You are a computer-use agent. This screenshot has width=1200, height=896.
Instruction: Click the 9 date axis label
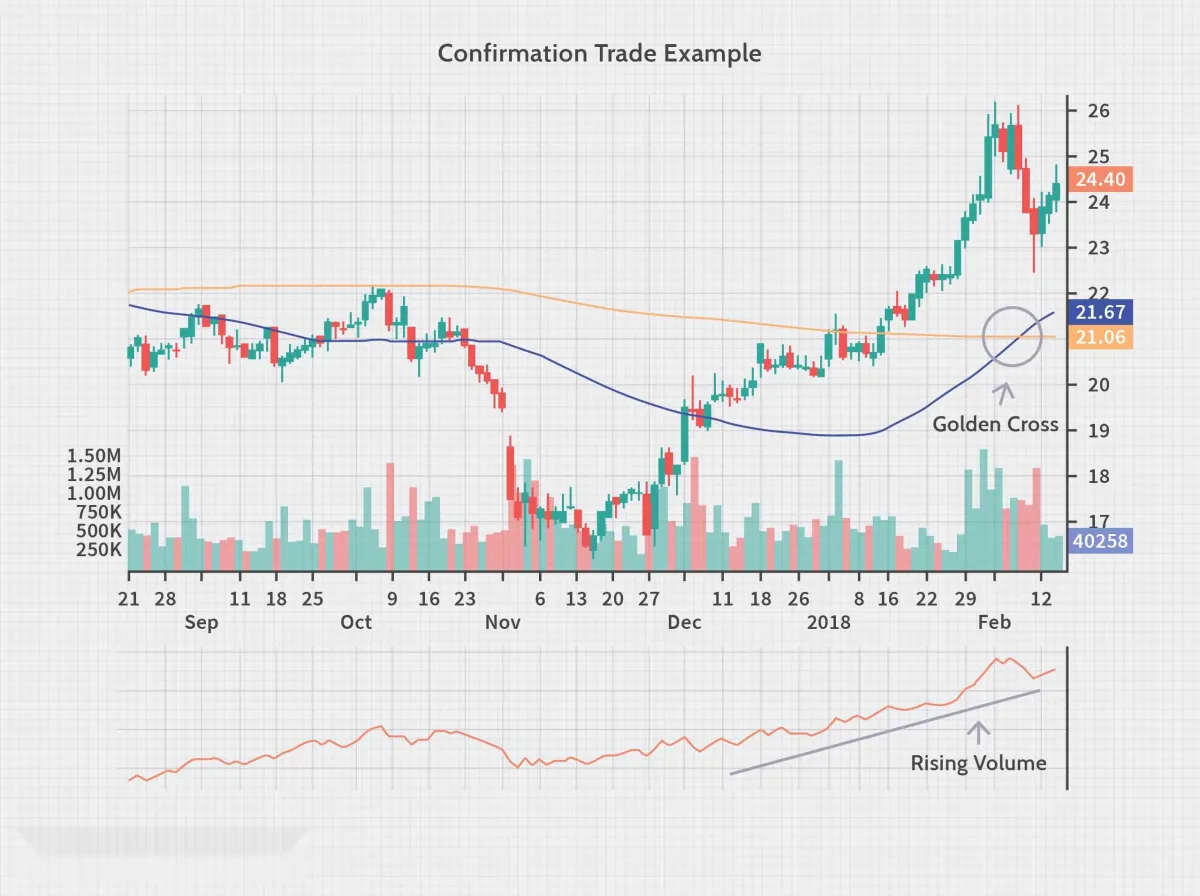point(392,599)
